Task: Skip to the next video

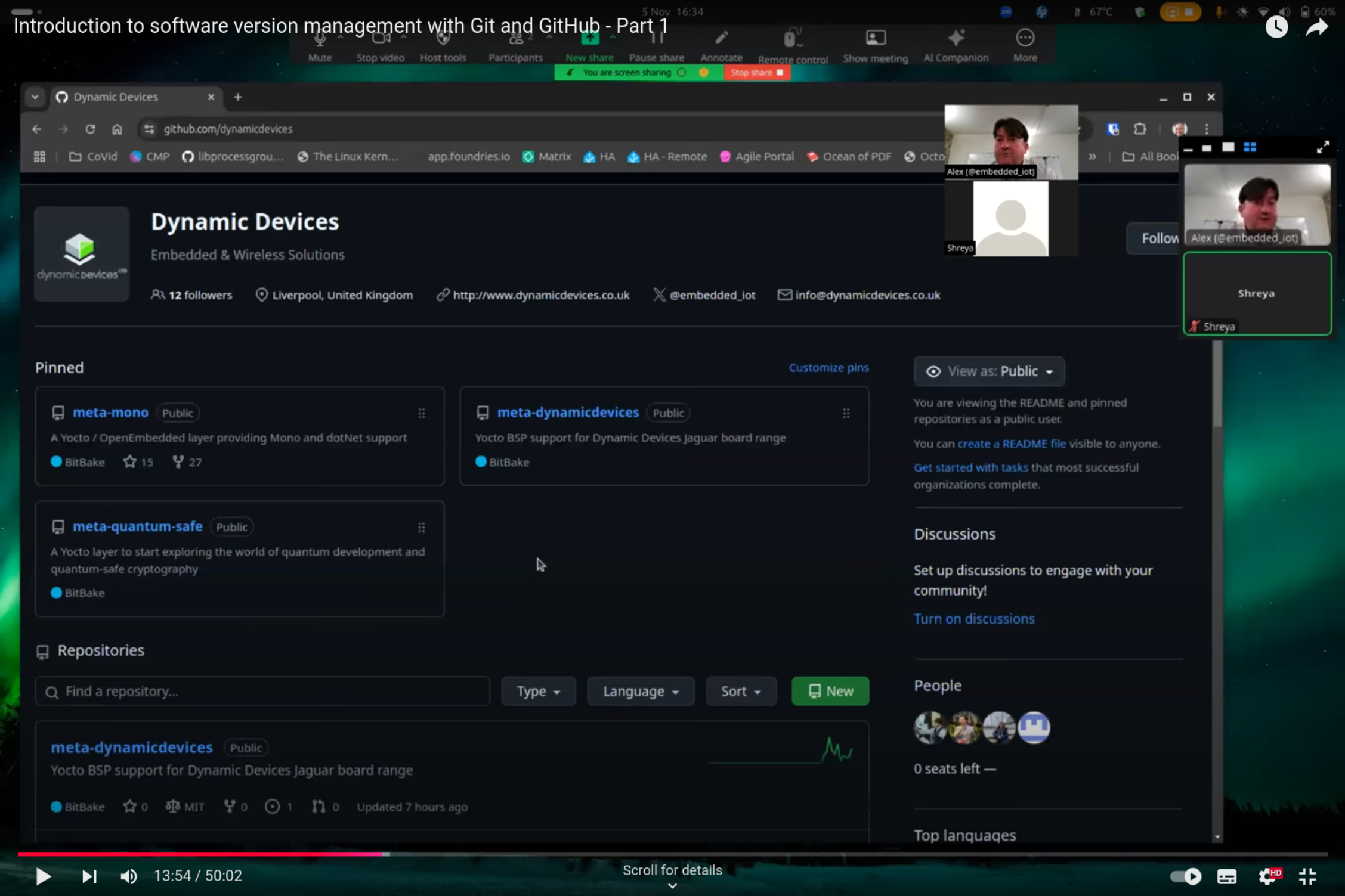Action: (x=89, y=876)
